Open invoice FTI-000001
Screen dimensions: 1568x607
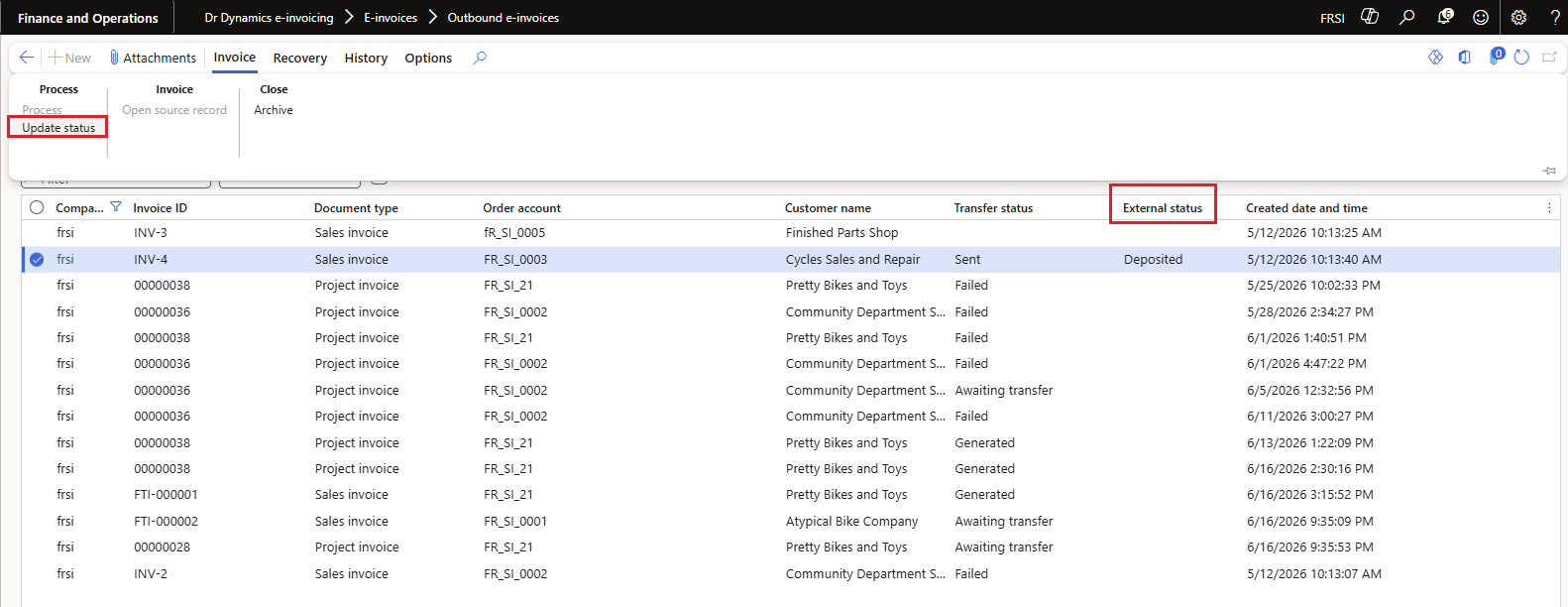pos(166,494)
